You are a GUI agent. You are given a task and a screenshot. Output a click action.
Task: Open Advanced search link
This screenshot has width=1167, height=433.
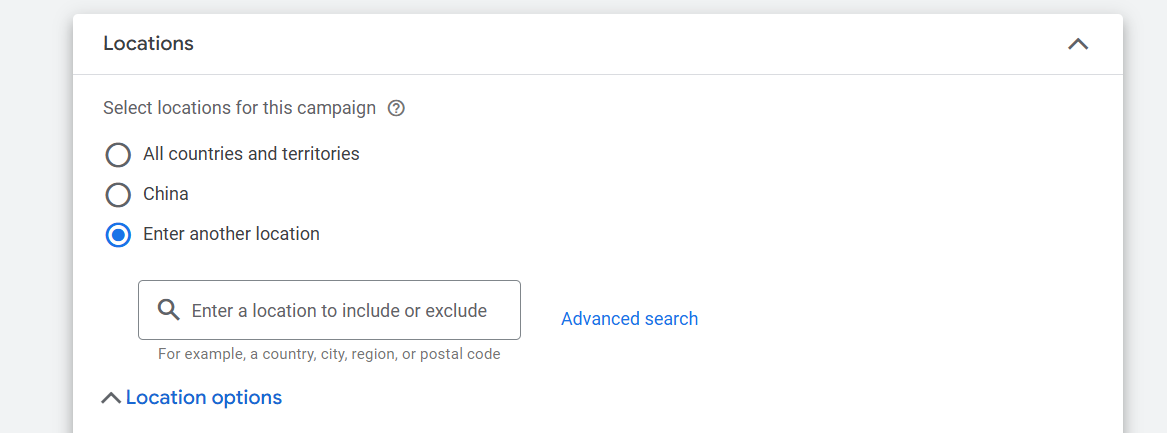click(x=629, y=319)
